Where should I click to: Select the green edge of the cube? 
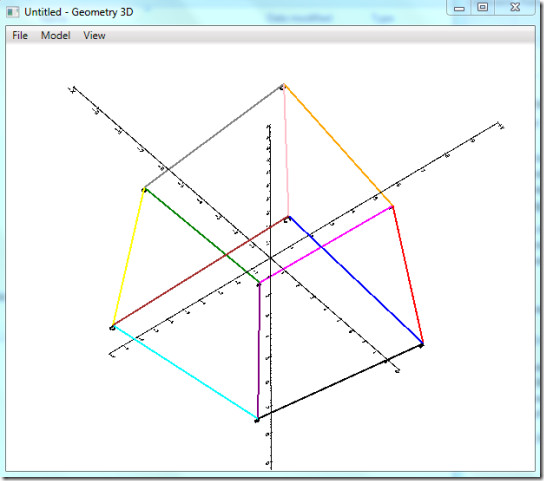coord(202,236)
